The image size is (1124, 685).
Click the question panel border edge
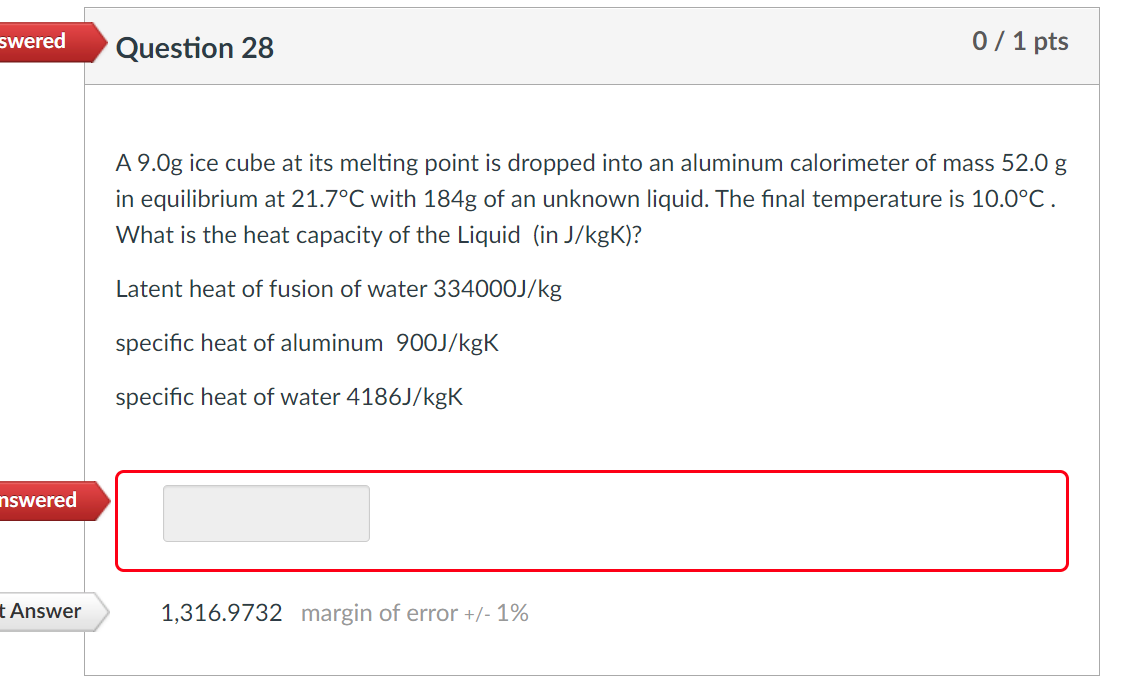[88, 300]
